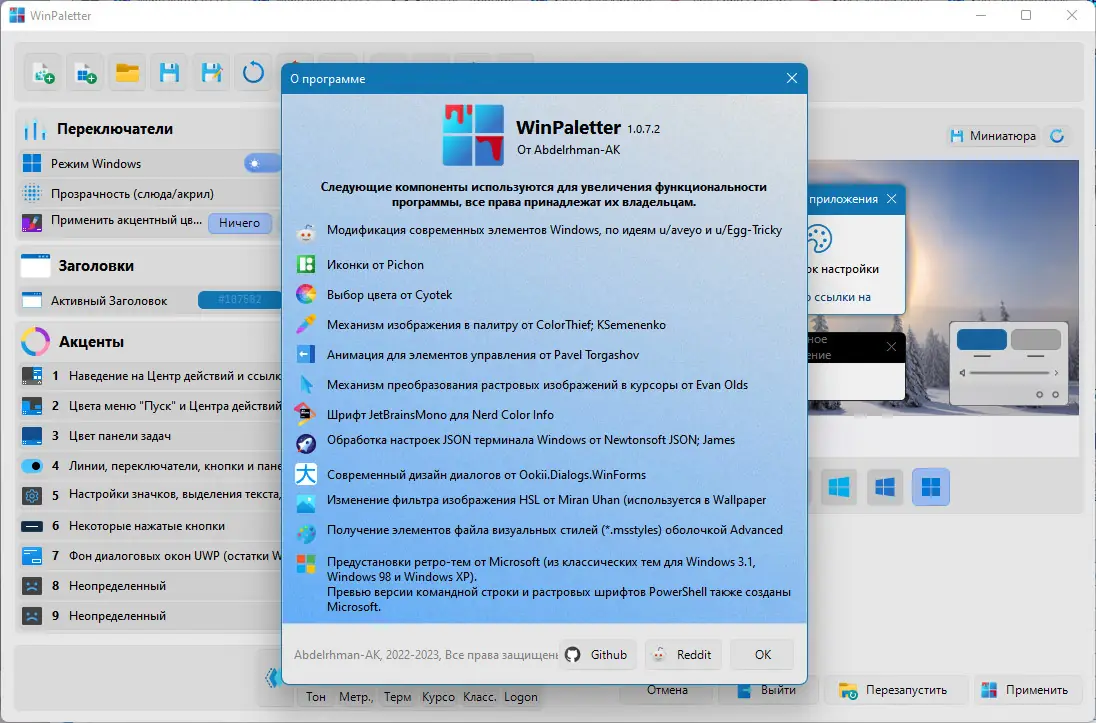Click 'Прозрачность (слюда/акрил)' row
Image resolution: width=1096 pixels, height=723 pixels.
coord(150,194)
